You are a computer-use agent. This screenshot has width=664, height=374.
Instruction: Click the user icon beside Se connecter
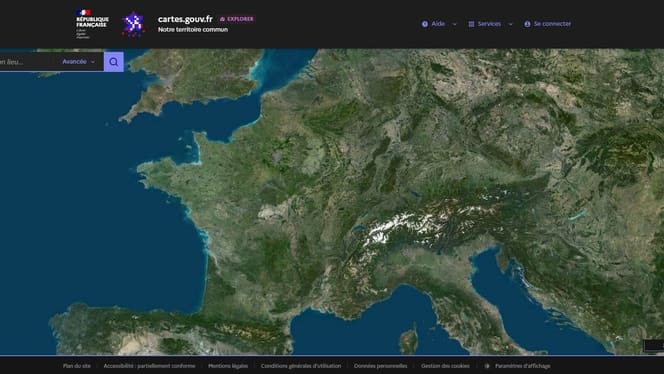(x=527, y=24)
